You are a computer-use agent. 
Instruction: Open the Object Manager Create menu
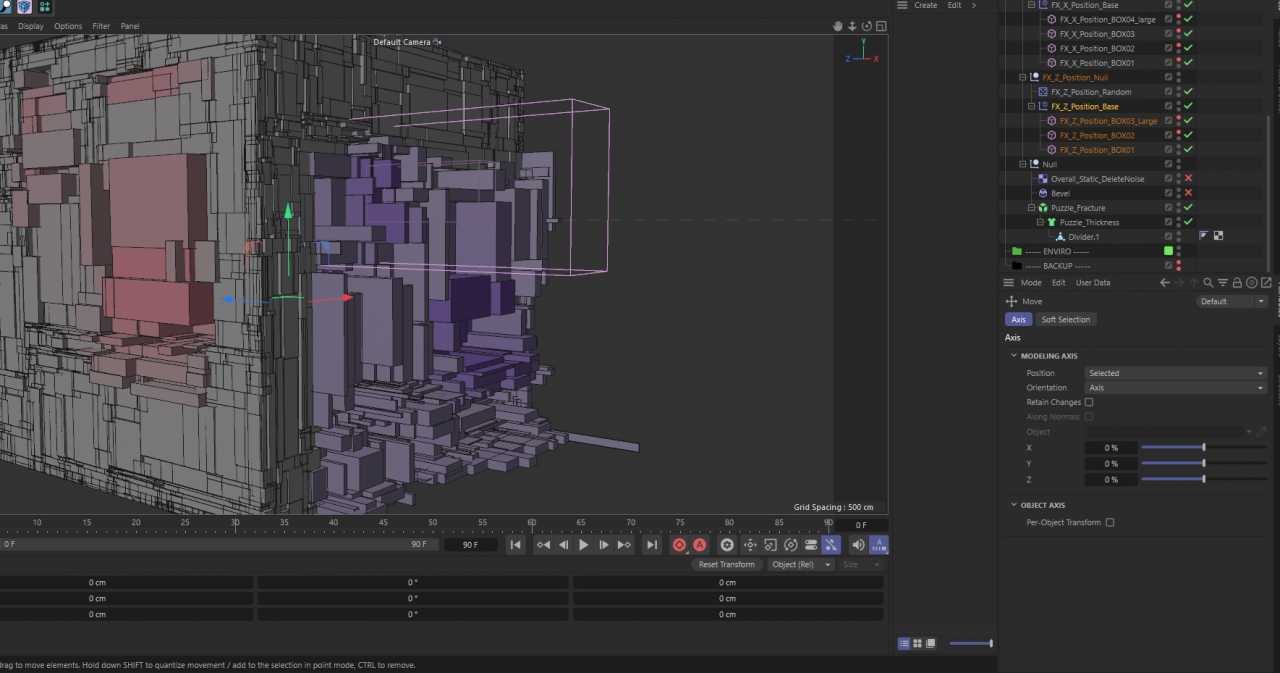tap(926, 5)
